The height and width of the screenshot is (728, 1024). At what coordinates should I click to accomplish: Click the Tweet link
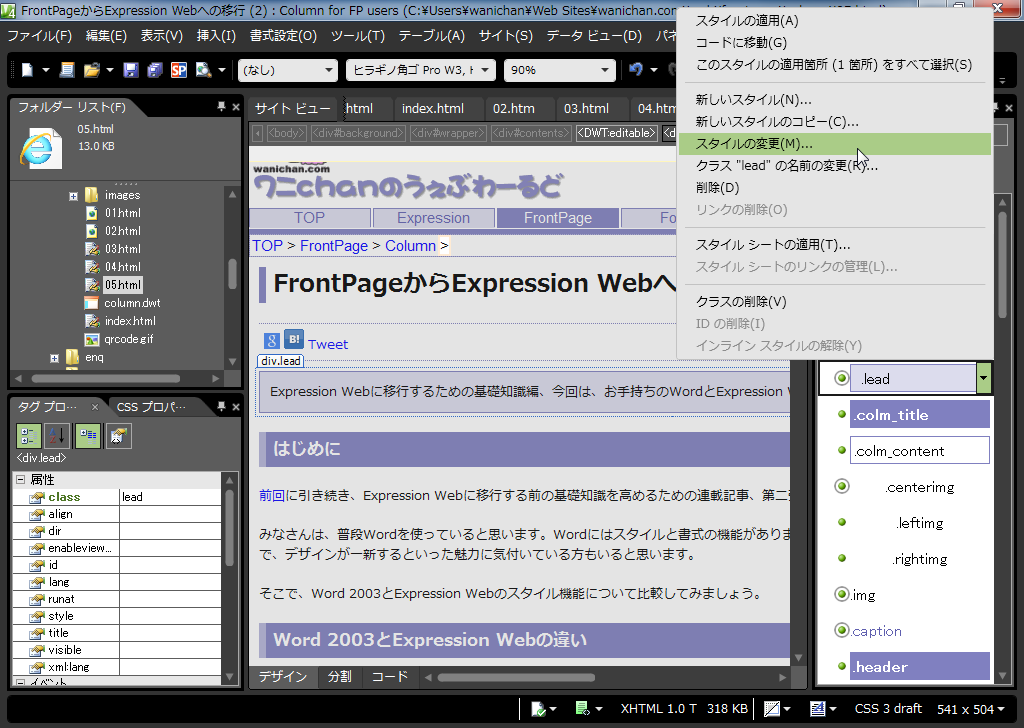click(x=328, y=344)
